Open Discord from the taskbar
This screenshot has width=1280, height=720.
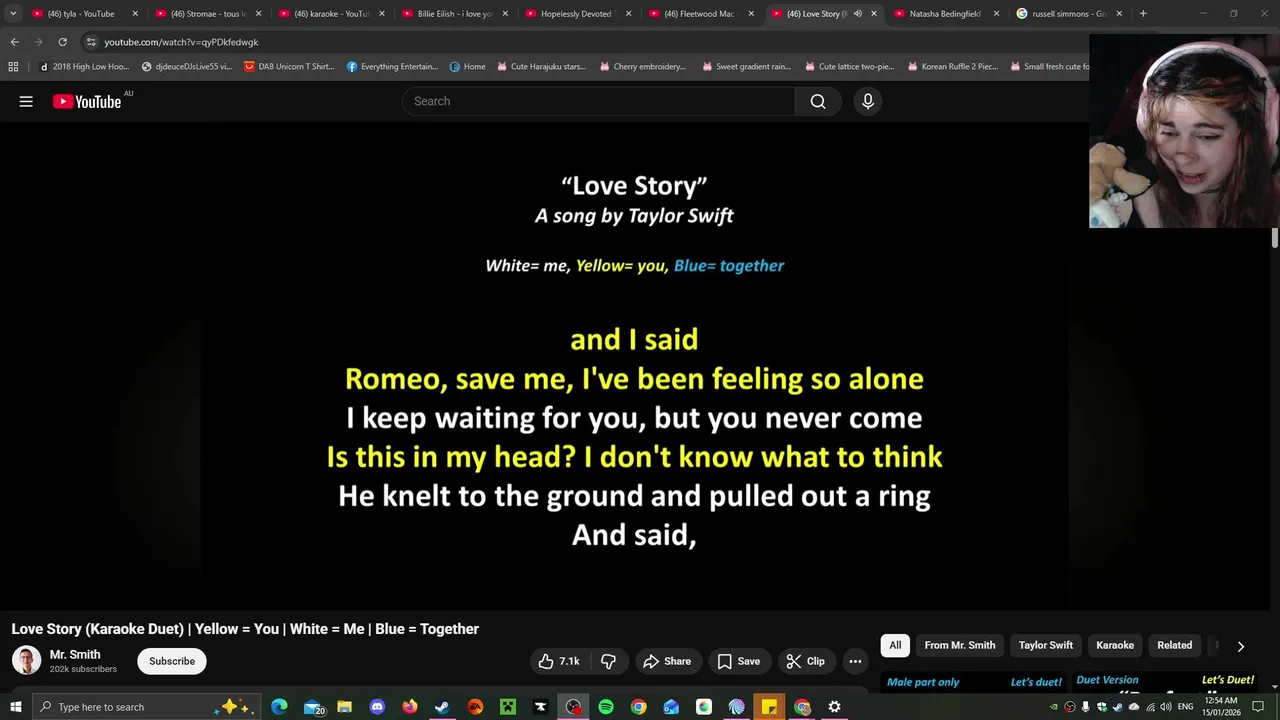[x=377, y=707]
